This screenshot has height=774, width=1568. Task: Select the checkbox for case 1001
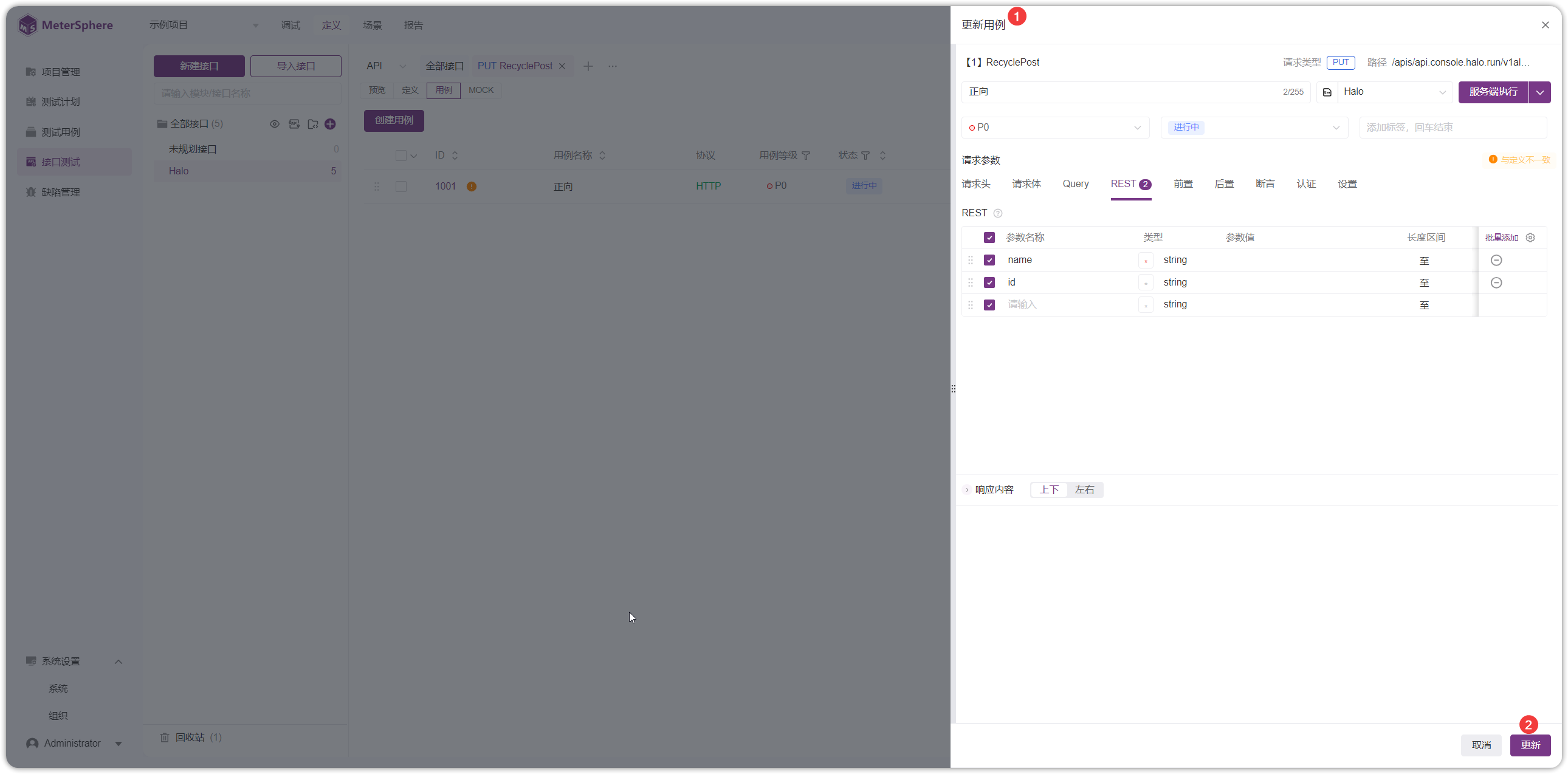(x=401, y=186)
